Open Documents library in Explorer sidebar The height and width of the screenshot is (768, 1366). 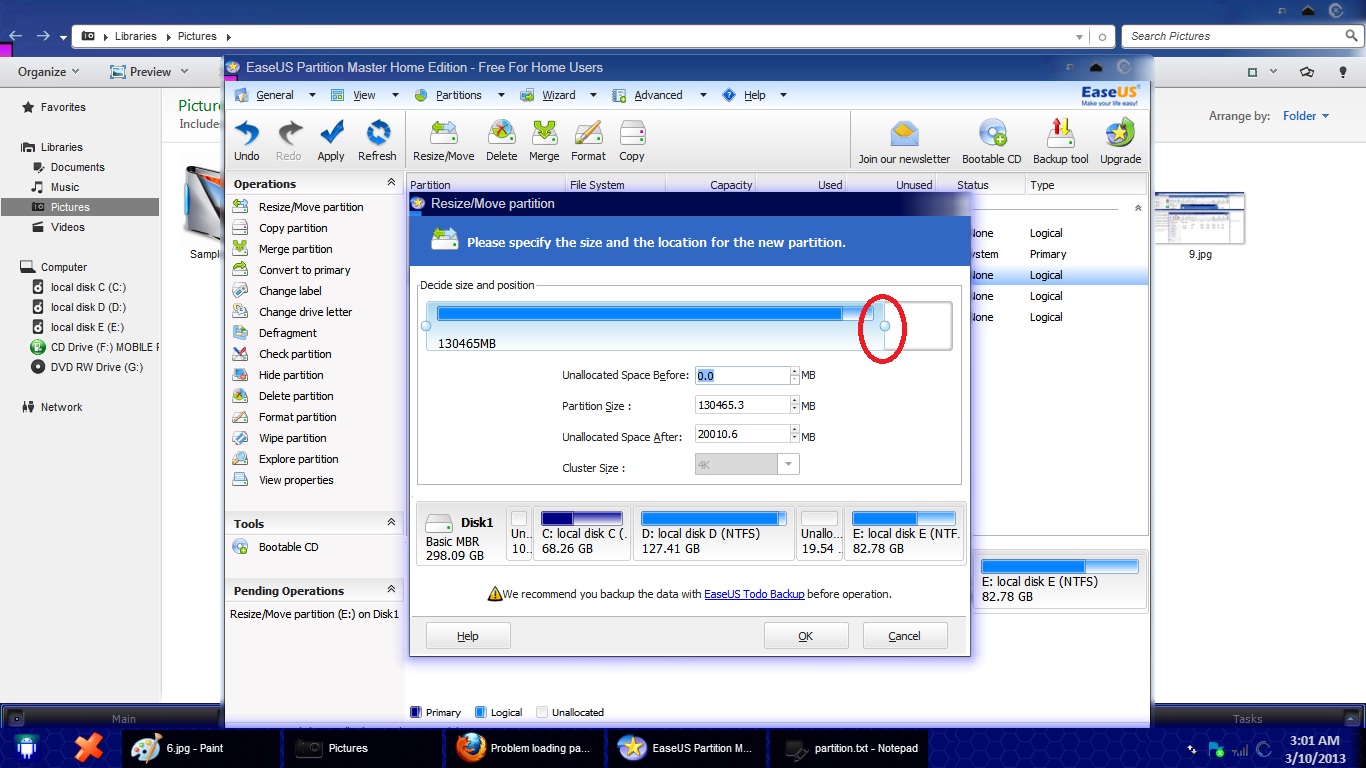(x=77, y=167)
